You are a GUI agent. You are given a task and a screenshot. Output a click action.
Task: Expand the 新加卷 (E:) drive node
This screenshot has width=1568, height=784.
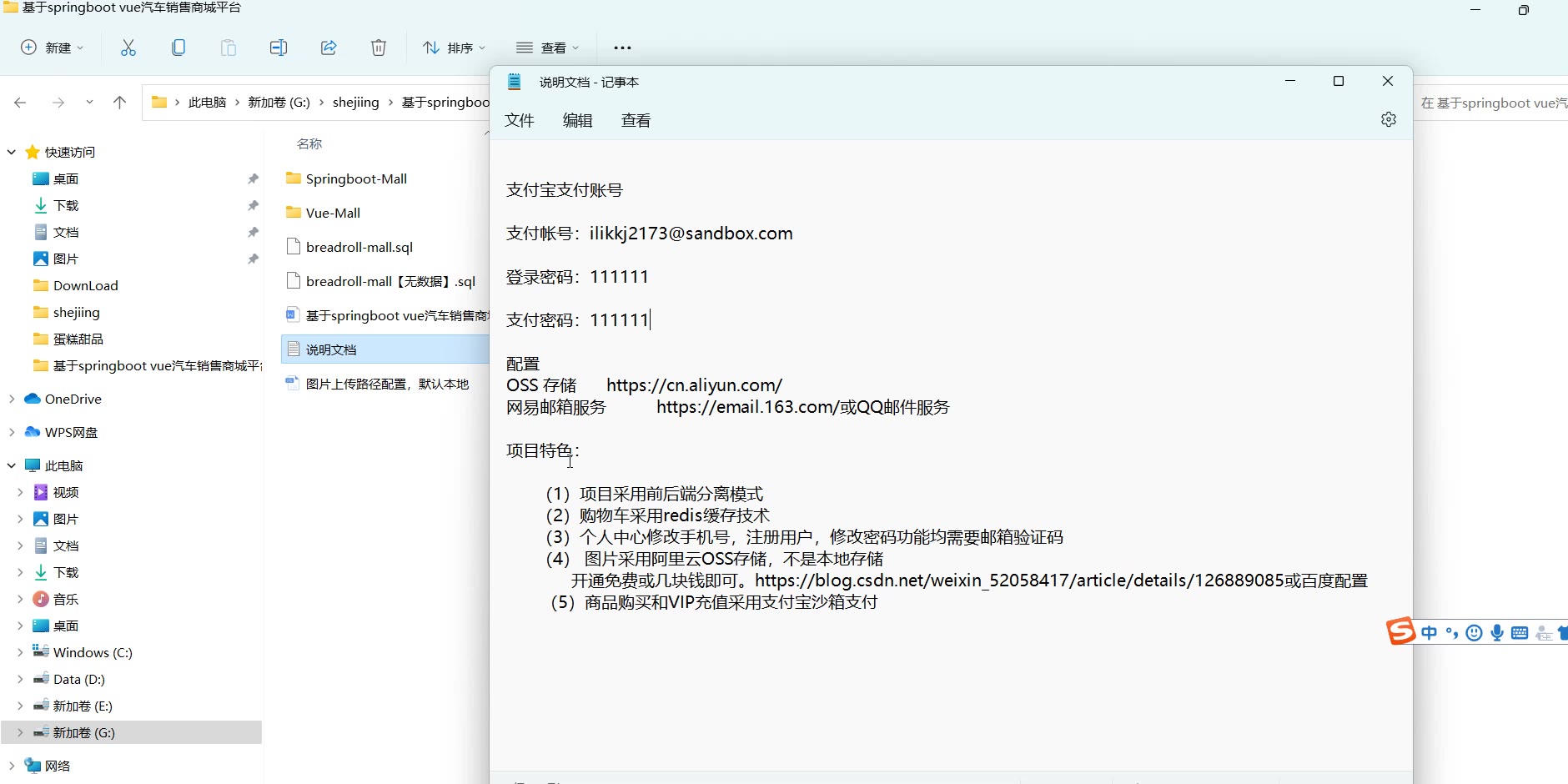20,706
